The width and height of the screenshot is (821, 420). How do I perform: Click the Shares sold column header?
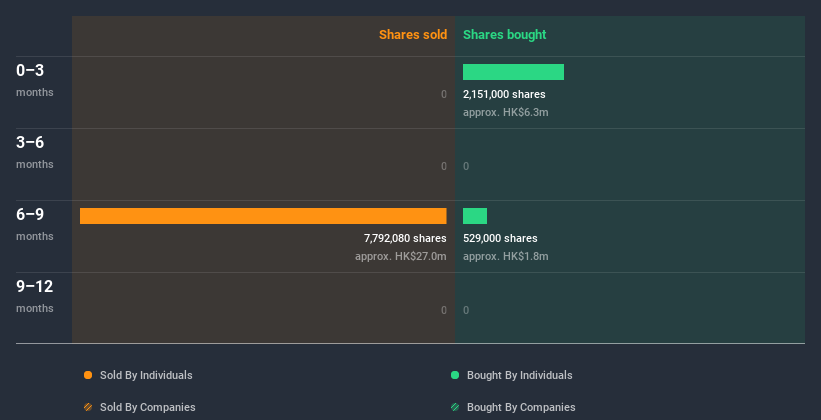pos(413,35)
